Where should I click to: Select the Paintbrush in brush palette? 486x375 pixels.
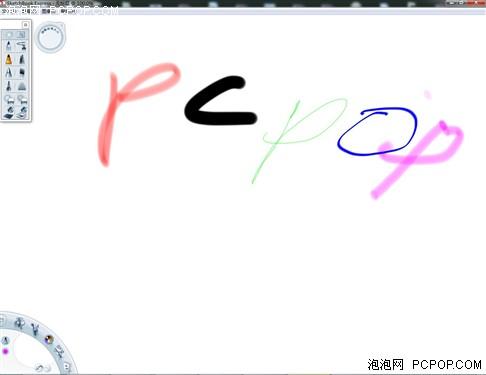(x=9, y=86)
